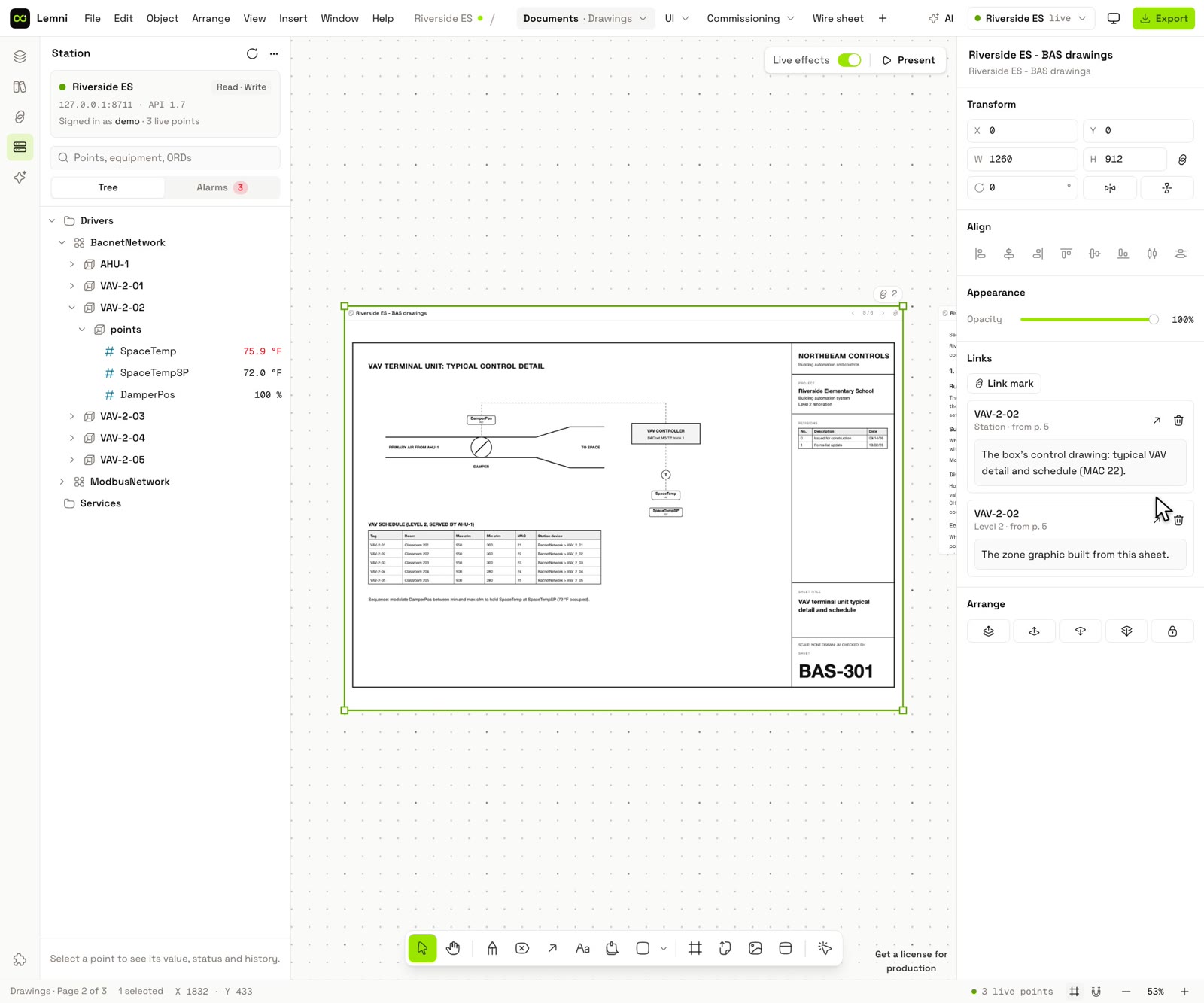Viewport: 1204px width, 1003px height.
Task: Toggle aspect ratio link constraint
Action: coord(1182,160)
